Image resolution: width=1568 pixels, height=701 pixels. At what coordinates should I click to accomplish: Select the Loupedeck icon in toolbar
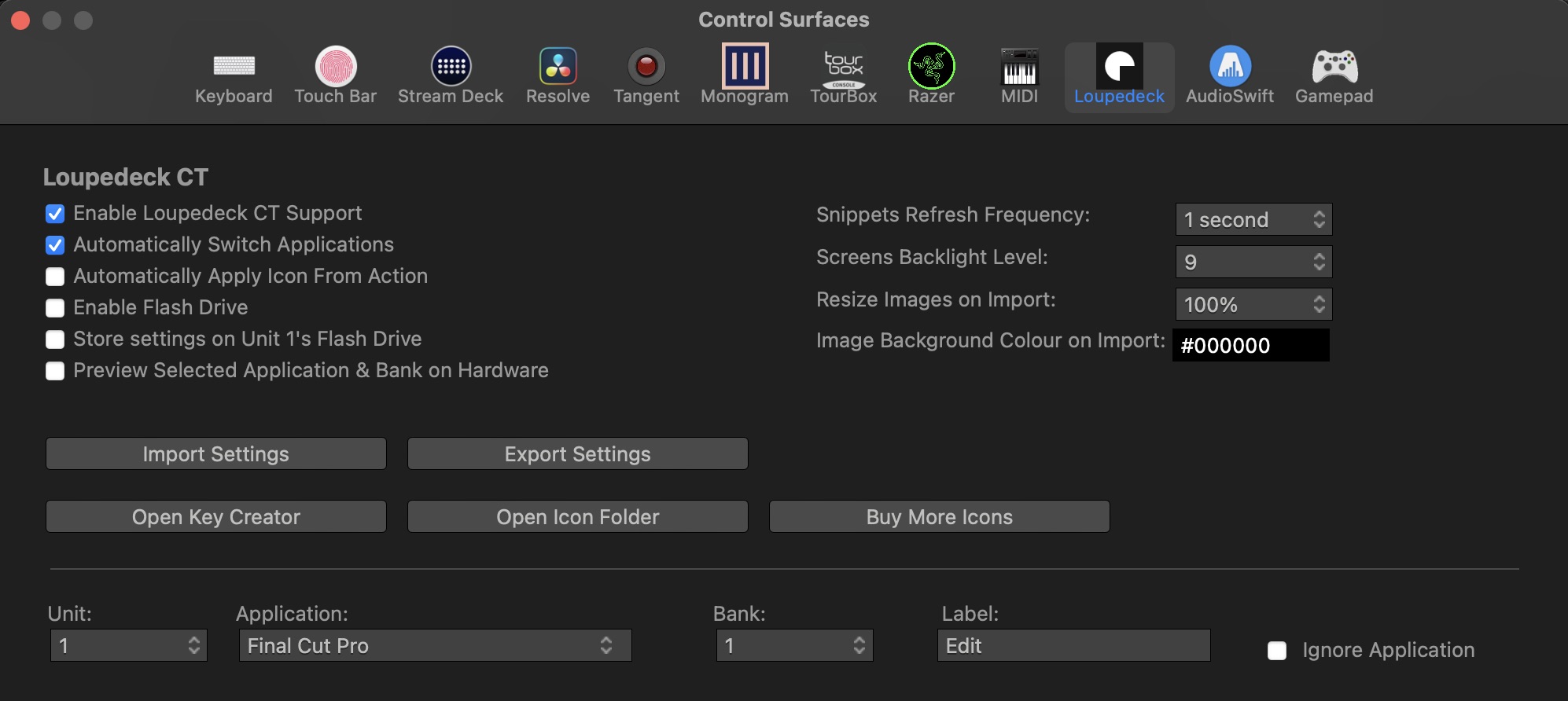coord(1120,66)
